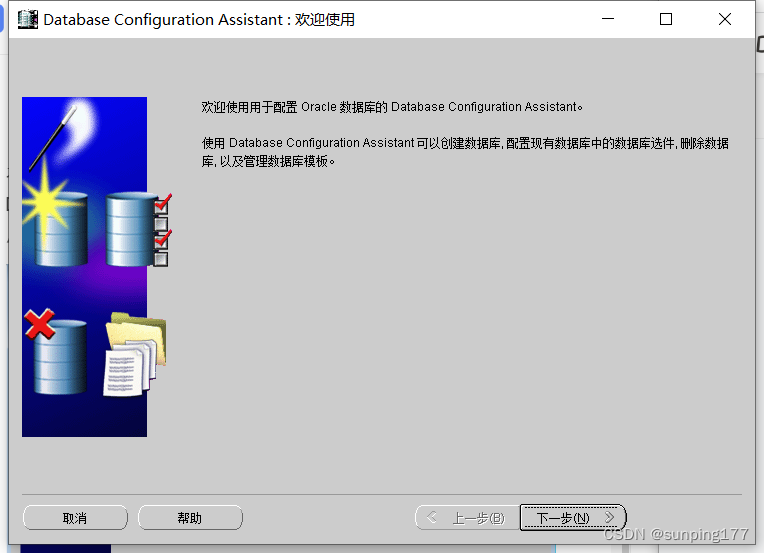Proceed with the 下一步(N) button

point(573,517)
